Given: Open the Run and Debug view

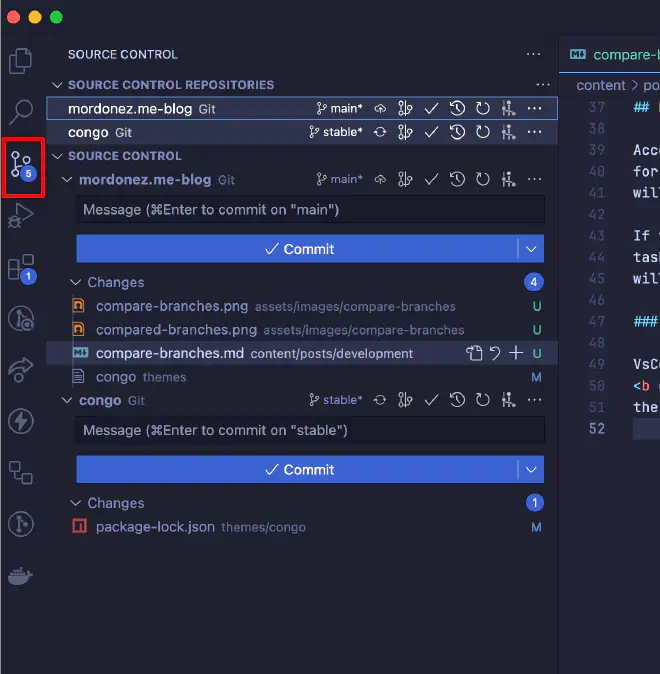Looking at the screenshot, I should tap(20, 215).
